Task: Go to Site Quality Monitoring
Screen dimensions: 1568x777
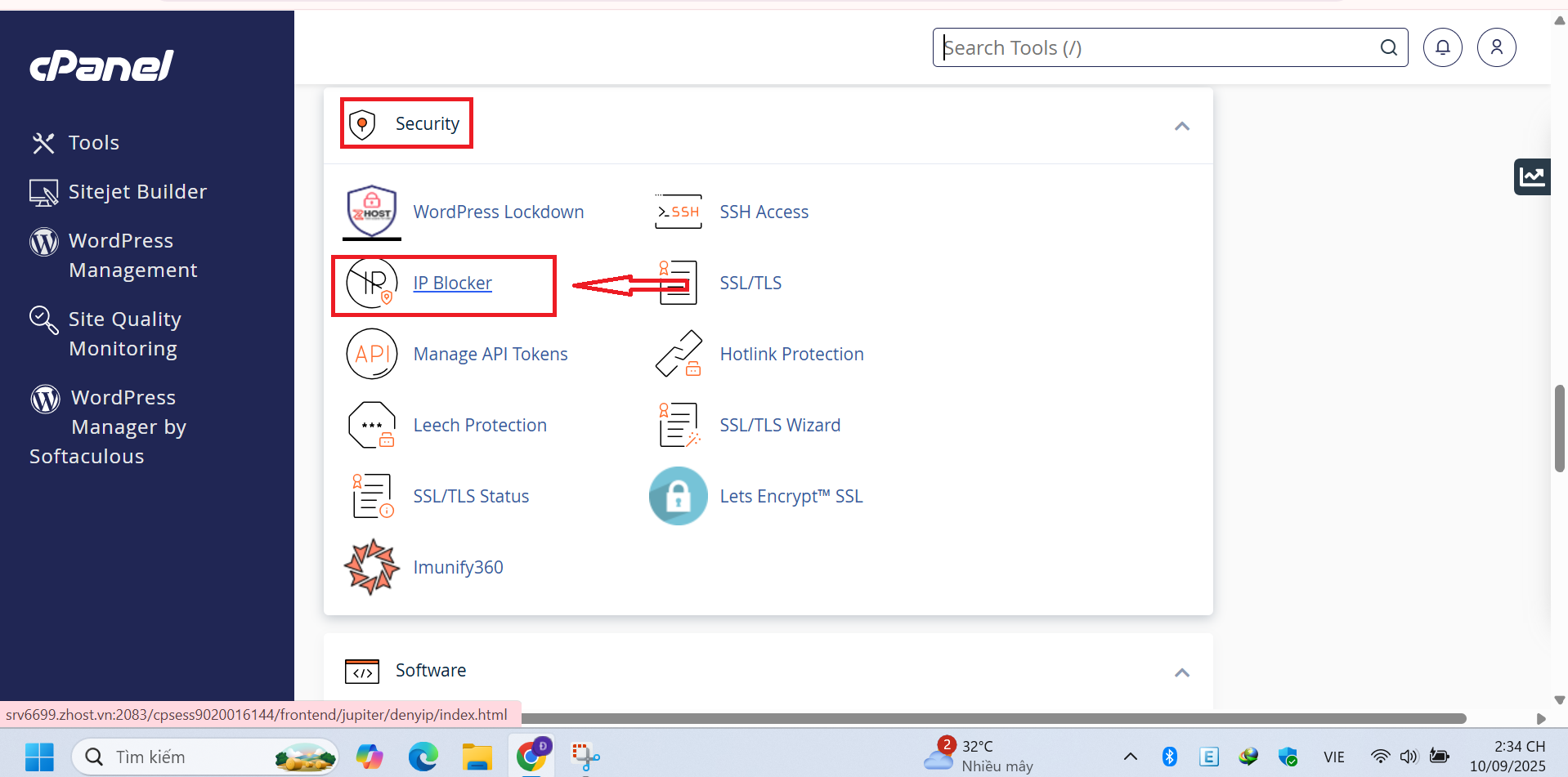Action: pyautogui.click(x=124, y=333)
